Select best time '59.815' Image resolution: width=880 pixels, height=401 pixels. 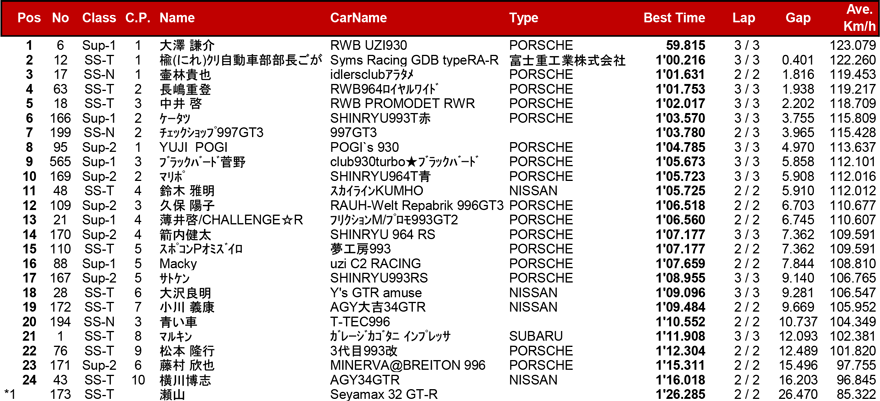(x=685, y=46)
